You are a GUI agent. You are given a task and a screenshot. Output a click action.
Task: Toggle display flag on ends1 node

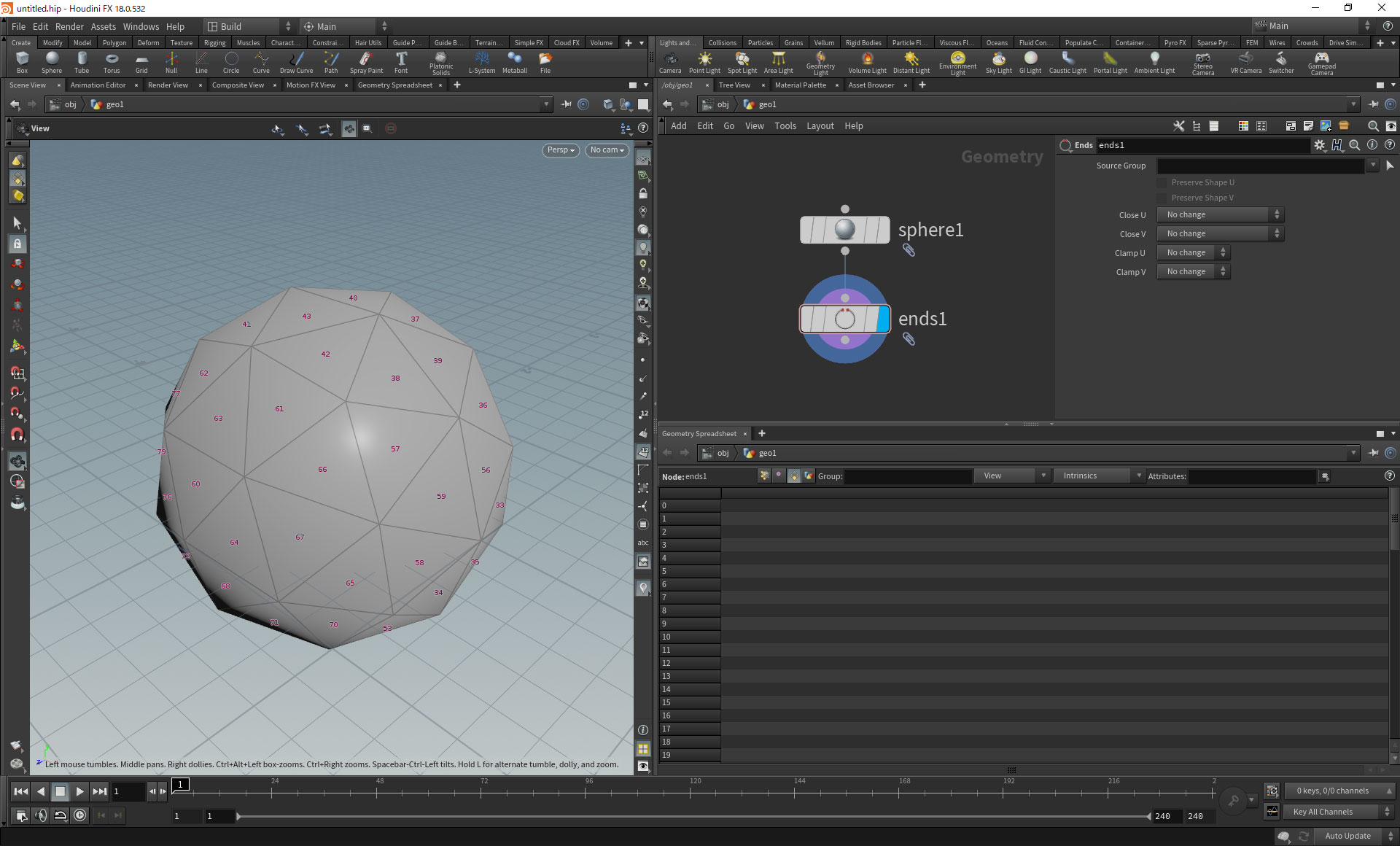pos(883,319)
